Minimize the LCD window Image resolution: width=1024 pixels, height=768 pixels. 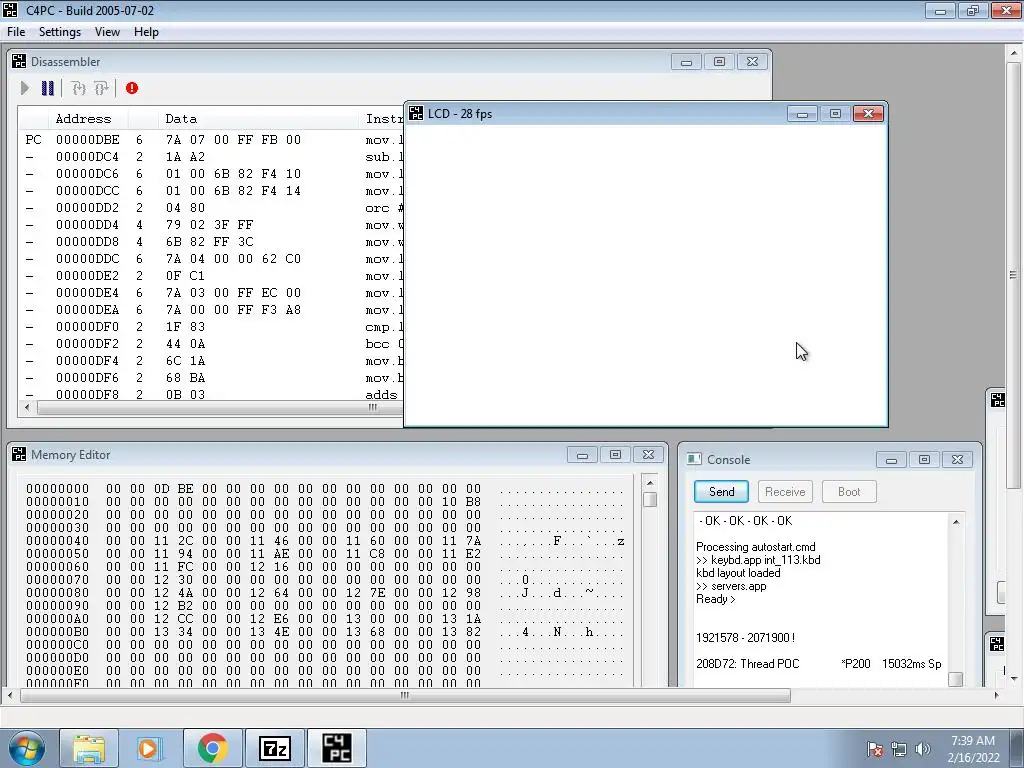803,114
